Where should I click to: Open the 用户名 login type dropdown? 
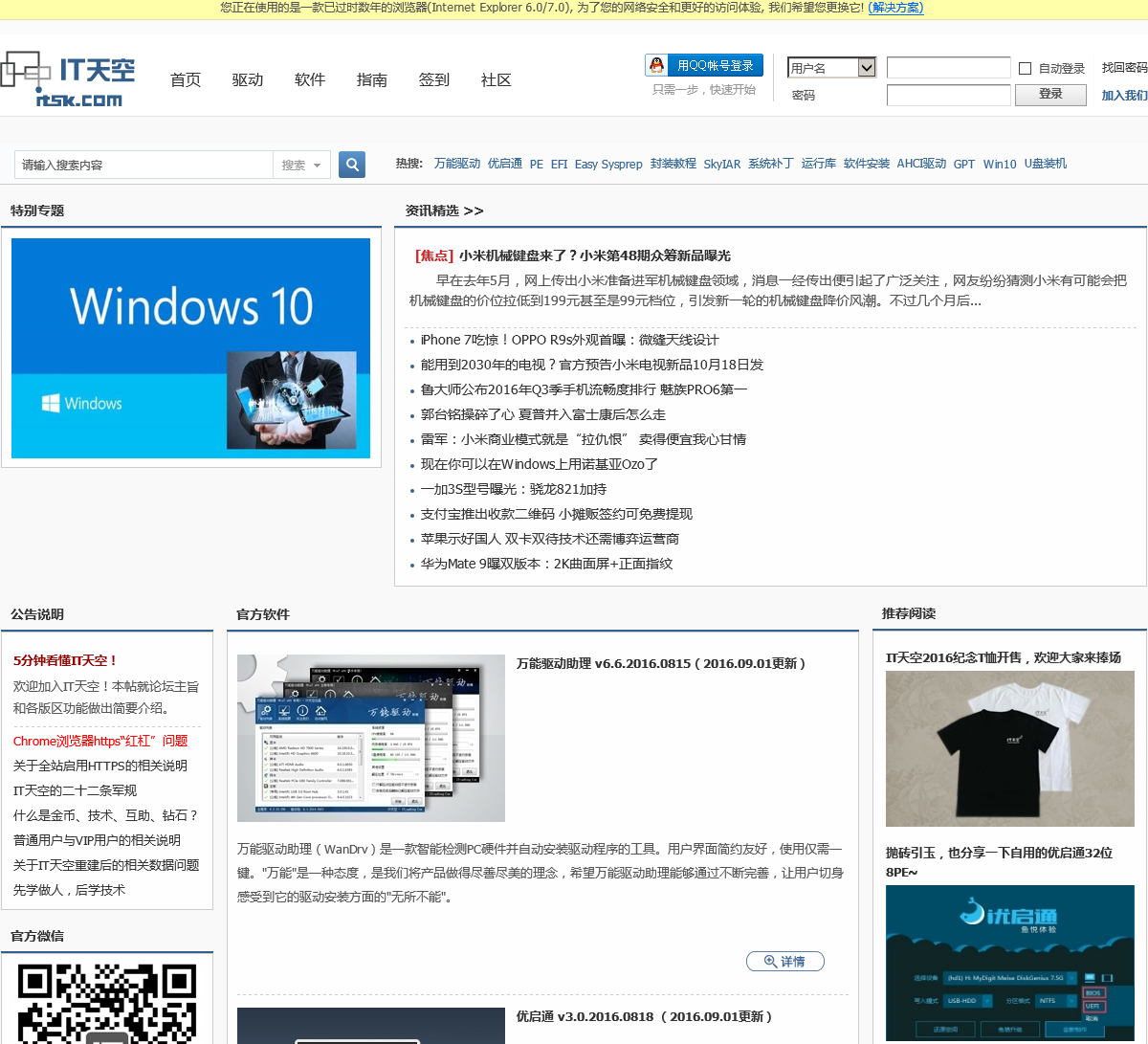click(x=831, y=67)
